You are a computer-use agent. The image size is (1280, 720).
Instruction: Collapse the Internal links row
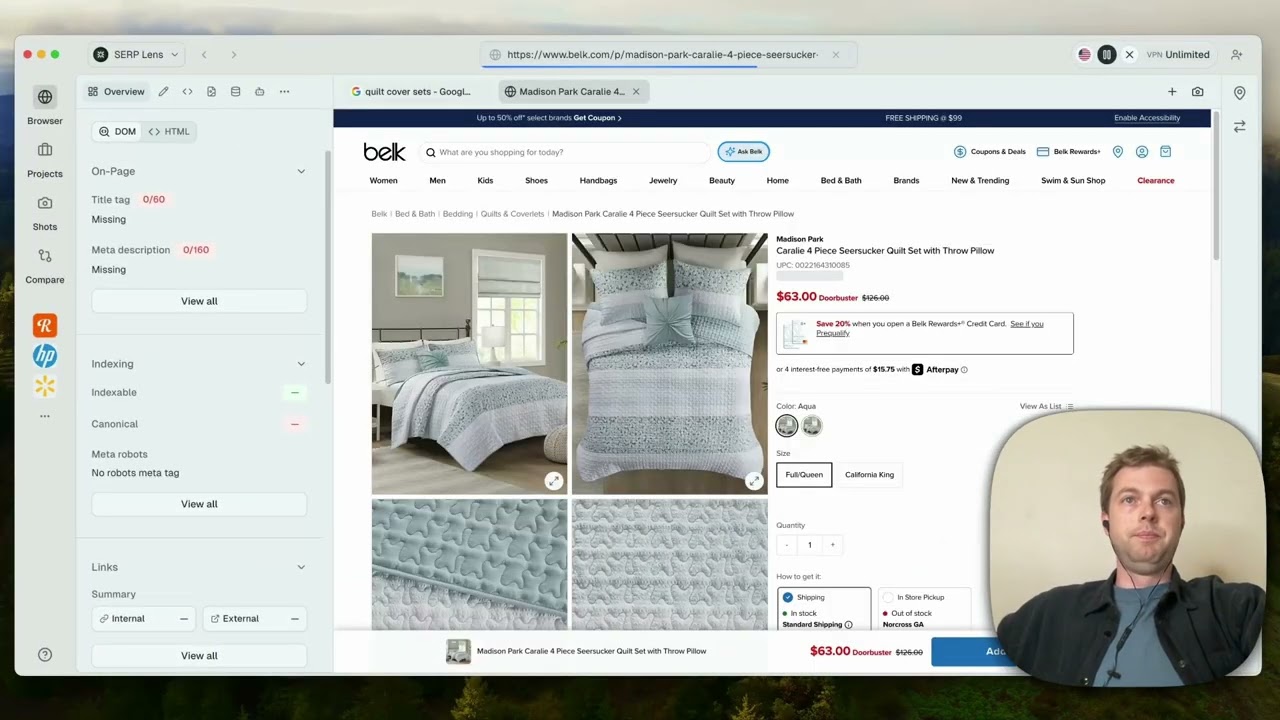coord(183,619)
